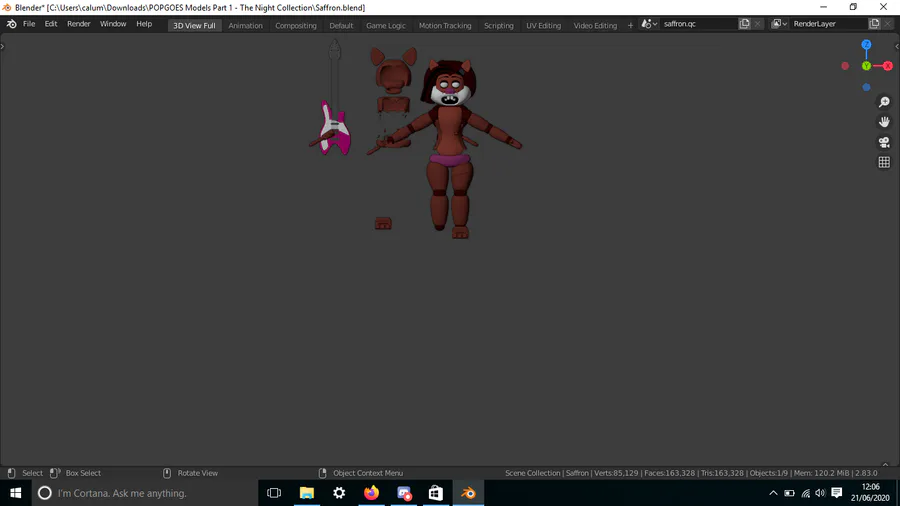Switch to the Video Editing workspace tab
900x506 pixels.
pyautogui.click(x=595, y=25)
